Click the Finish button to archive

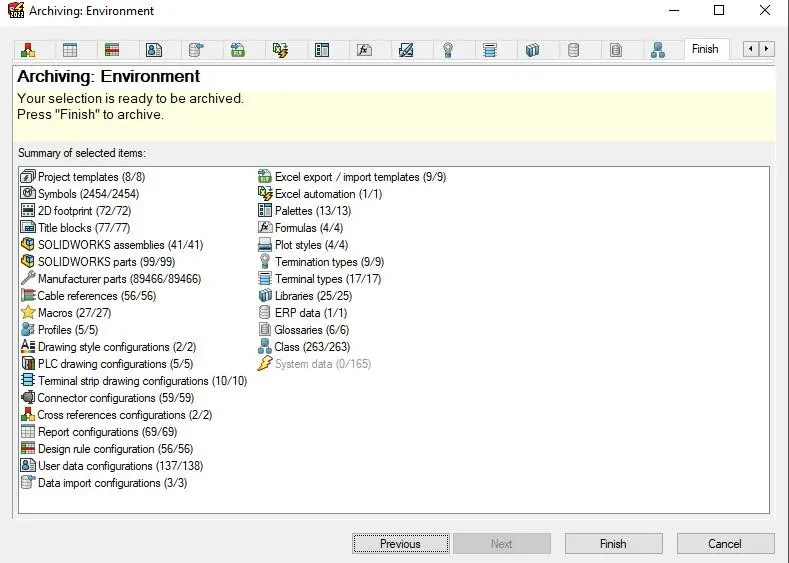[613, 544]
